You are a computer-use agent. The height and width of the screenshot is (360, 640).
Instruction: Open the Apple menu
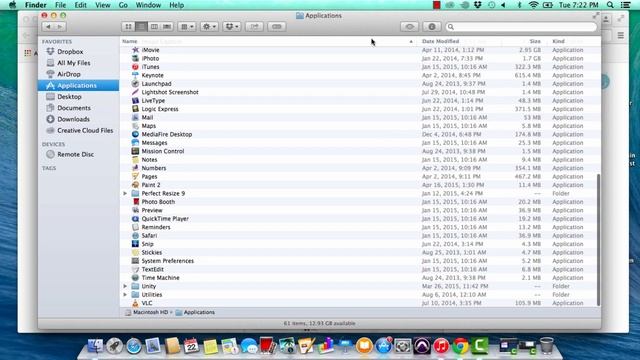[x=12, y=5]
